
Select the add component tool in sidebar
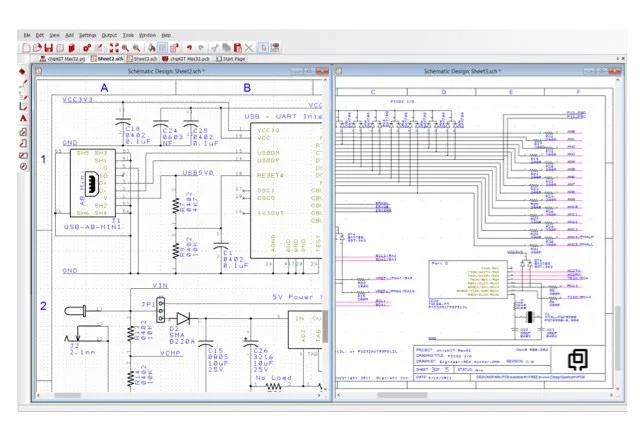23,71
